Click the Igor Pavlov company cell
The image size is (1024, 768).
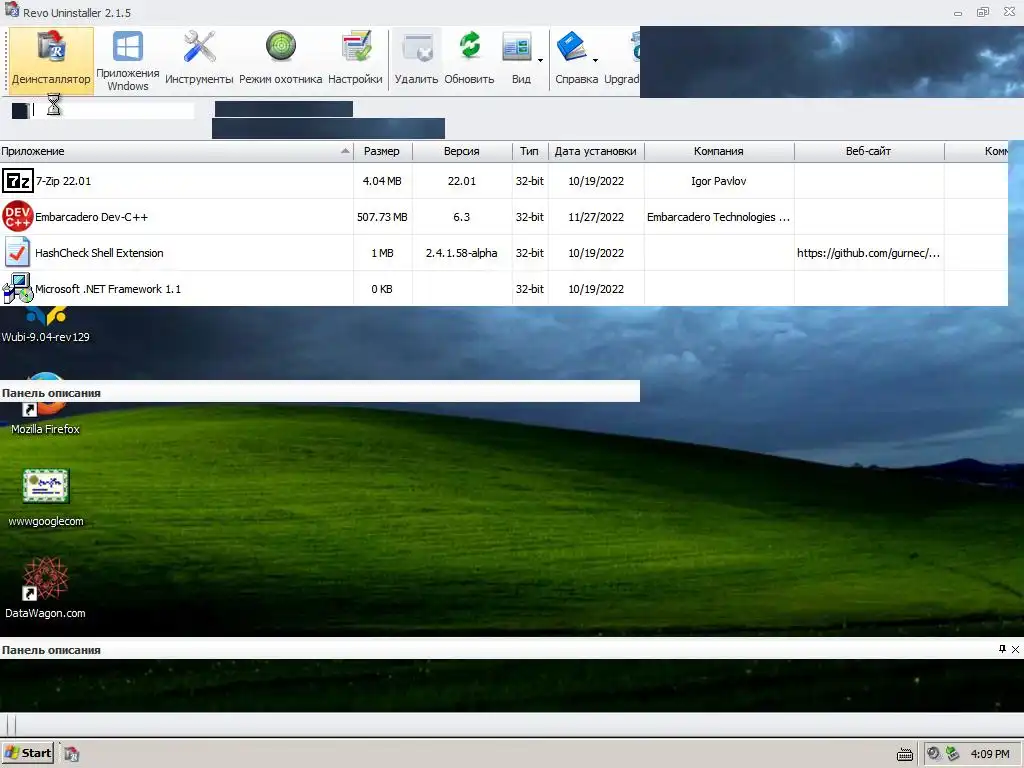click(718, 181)
